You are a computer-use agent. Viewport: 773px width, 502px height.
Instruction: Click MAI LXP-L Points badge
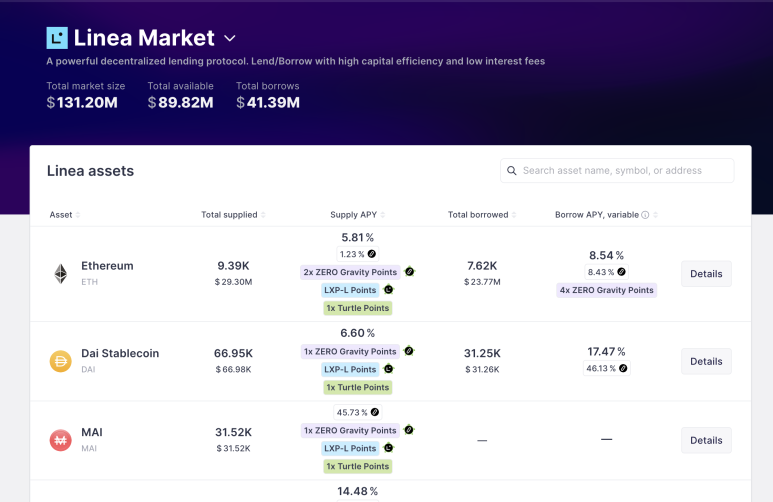pos(350,448)
